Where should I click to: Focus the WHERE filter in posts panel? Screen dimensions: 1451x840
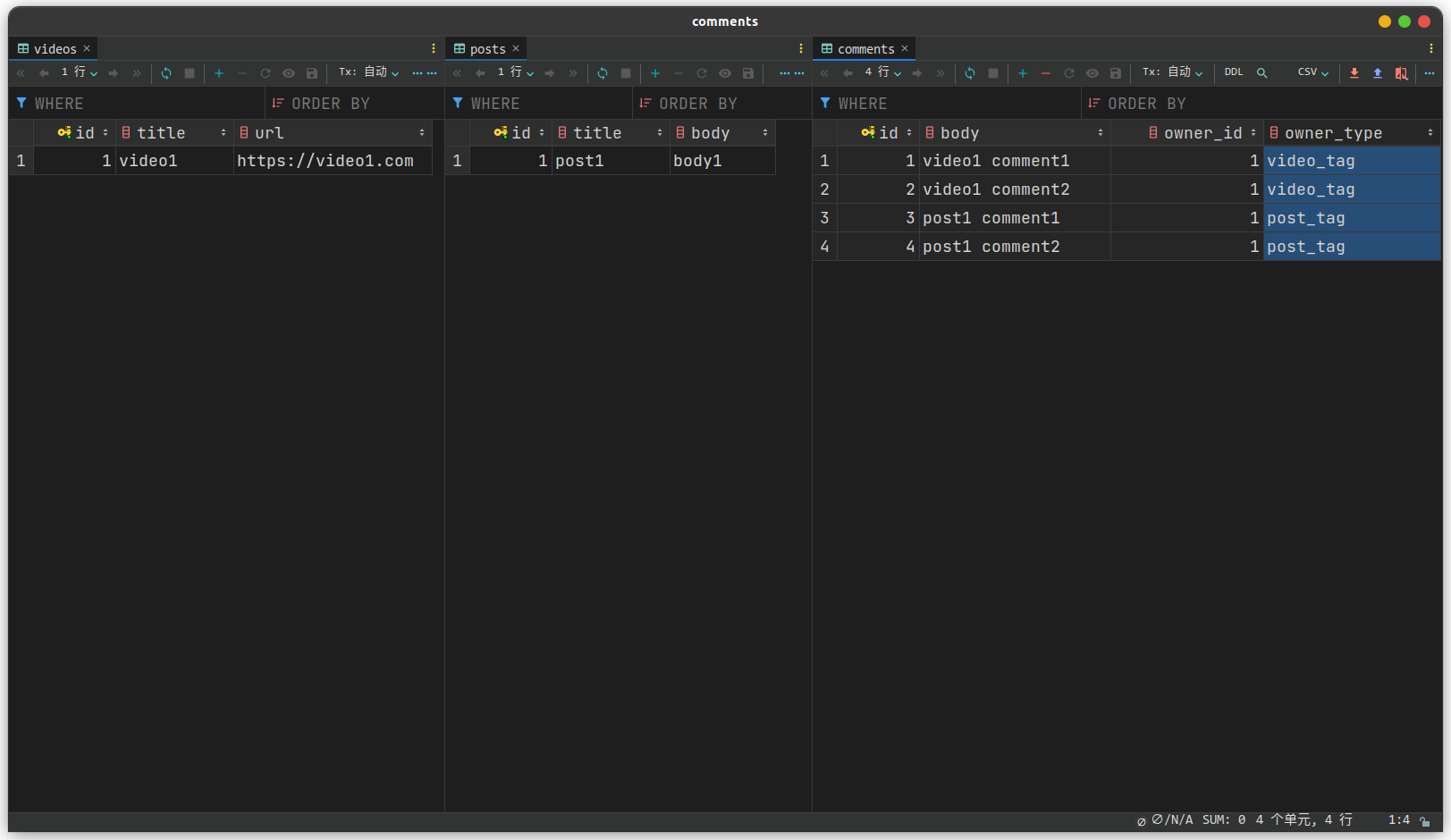pyautogui.click(x=540, y=104)
